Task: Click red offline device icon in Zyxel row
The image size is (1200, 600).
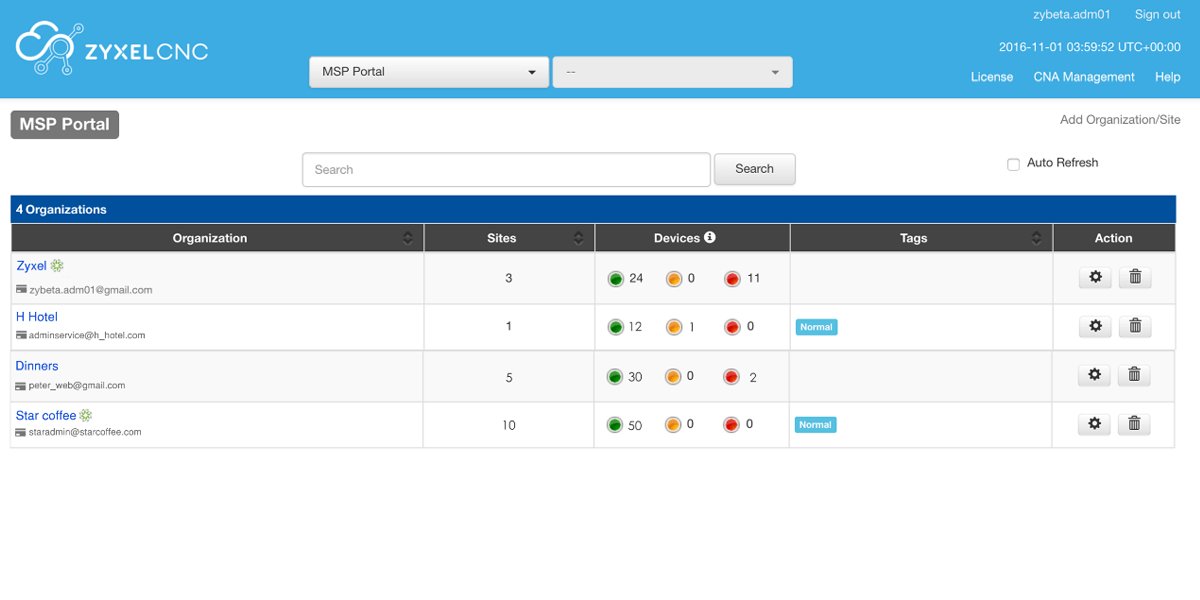Action: 732,278
